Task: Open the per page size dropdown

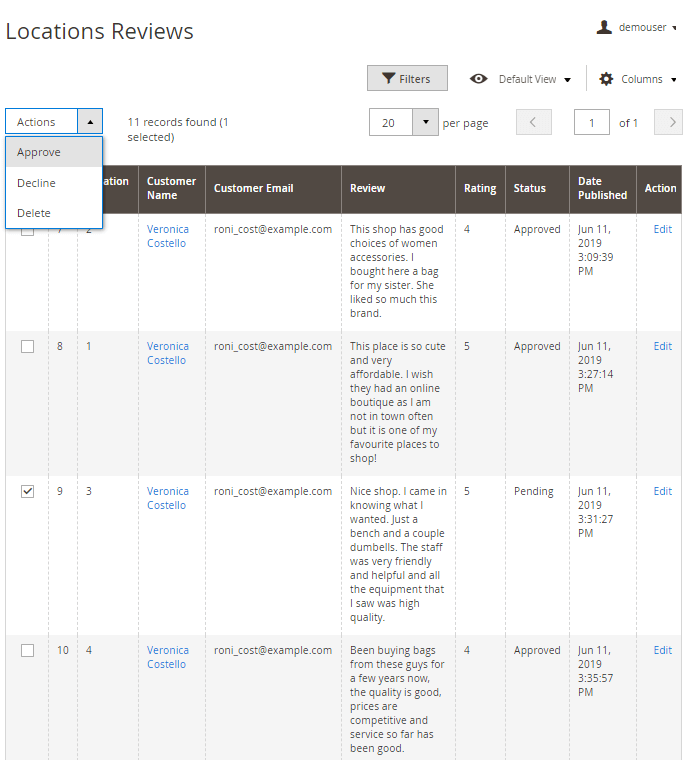Action: (x=425, y=122)
